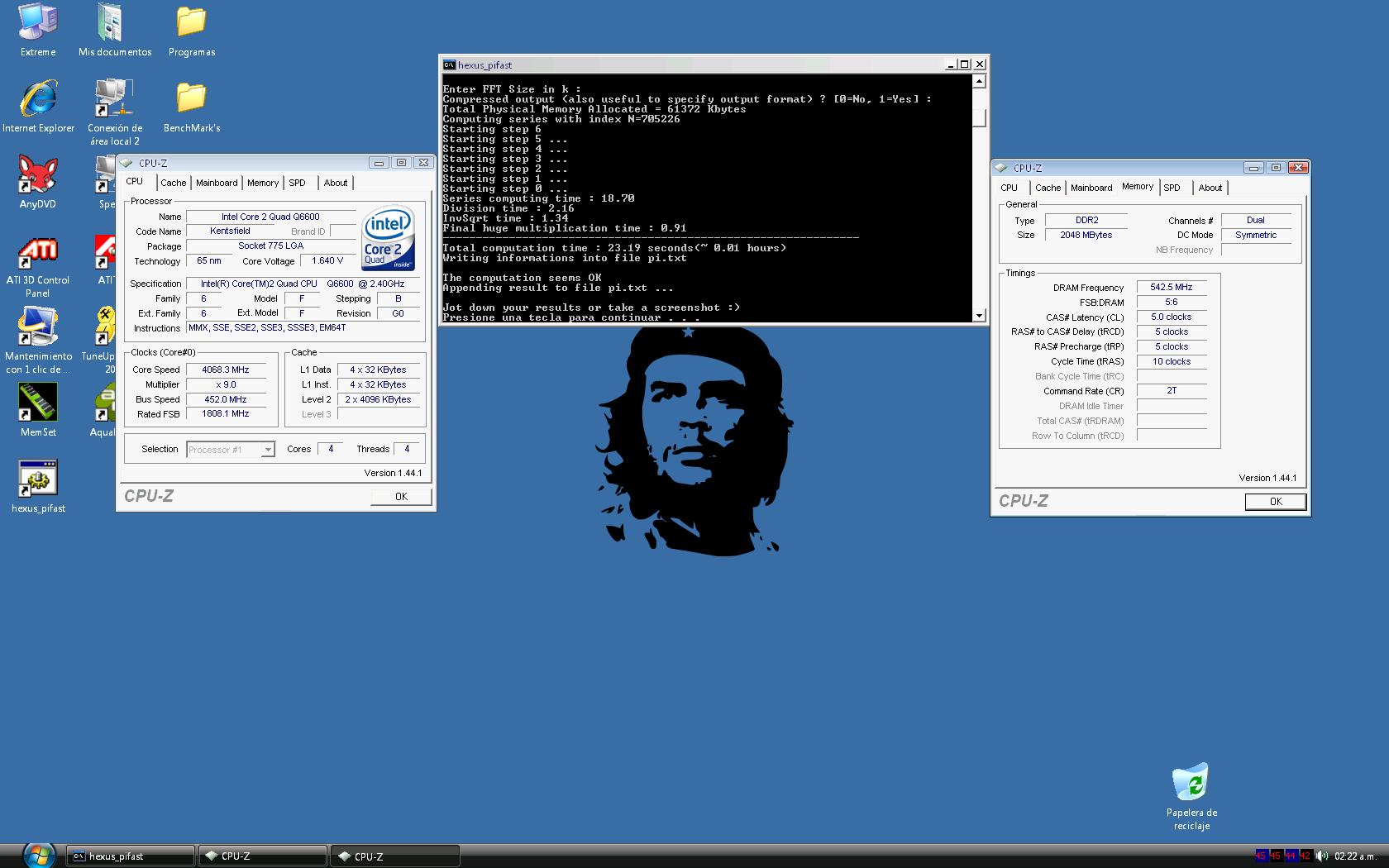The height and width of the screenshot is (868, 1389).
Task: Click the CPU-Z title icon in right window
Action: pyautogui.click(x=1002, y=168)
